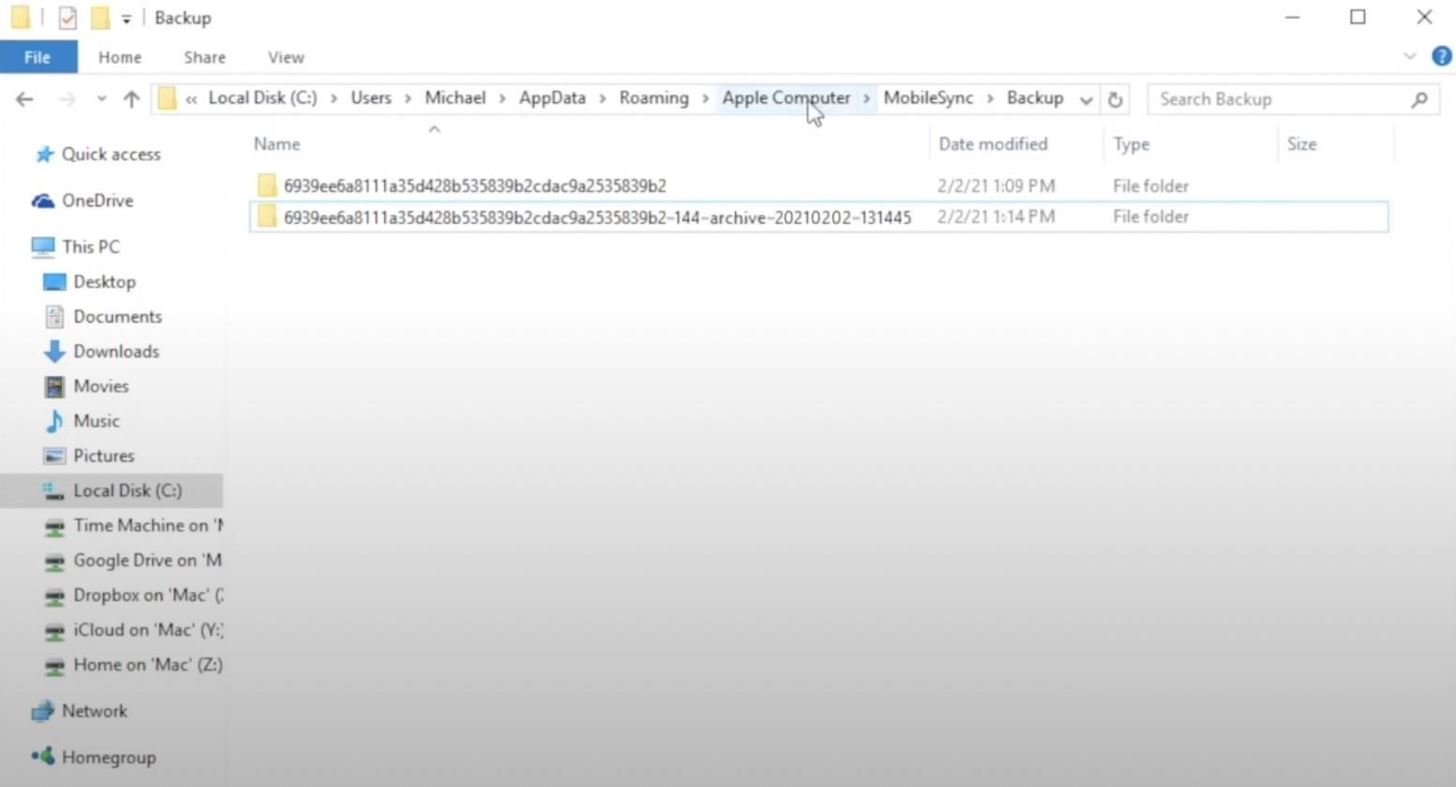
Task: Click the Local Disk (C:) drive icon
Action: [x=55, y=491]
